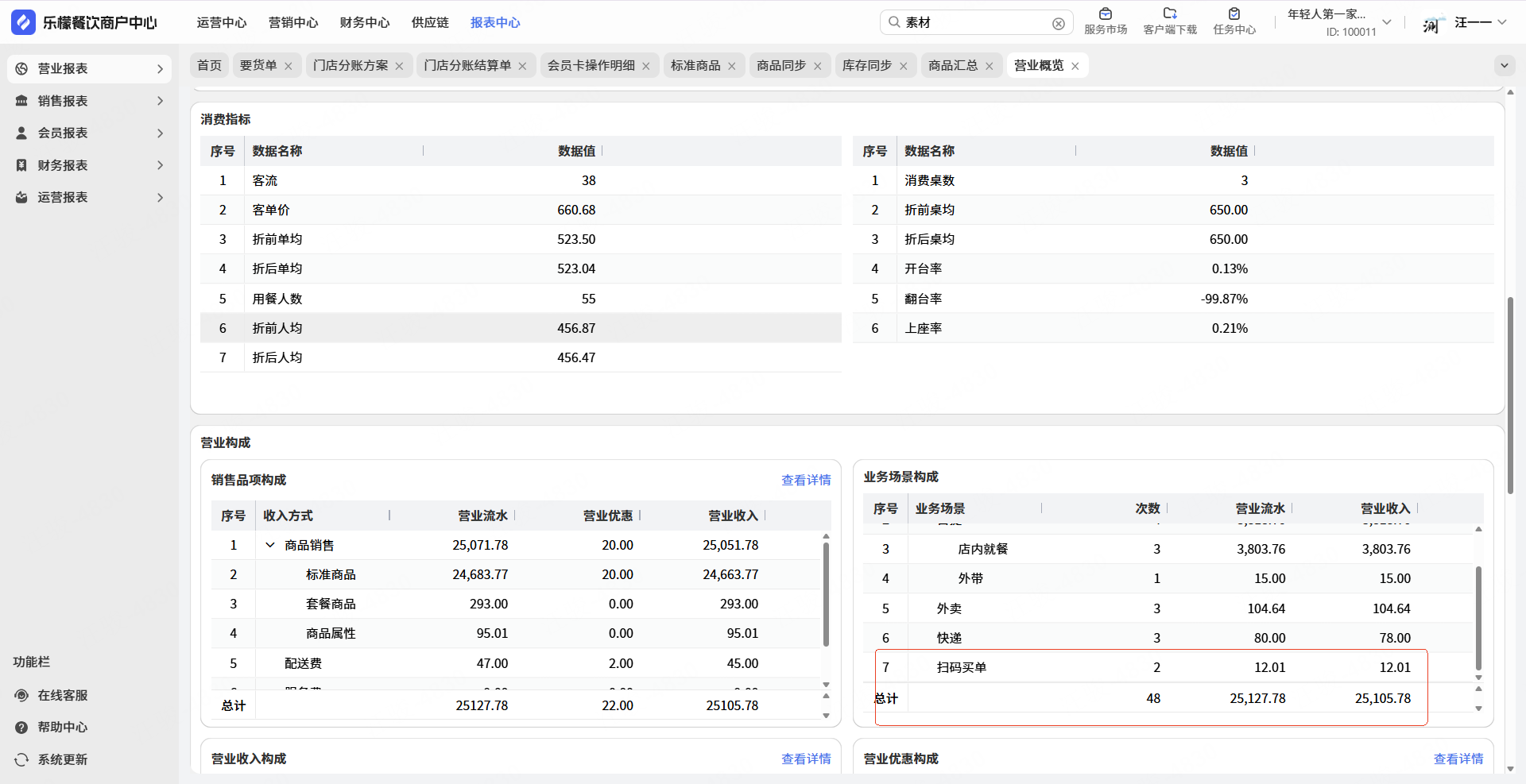Viewport: 1526px width, 784px height.
Task: Close the 门店分账结算单 tab
Action: click(522, 66)
